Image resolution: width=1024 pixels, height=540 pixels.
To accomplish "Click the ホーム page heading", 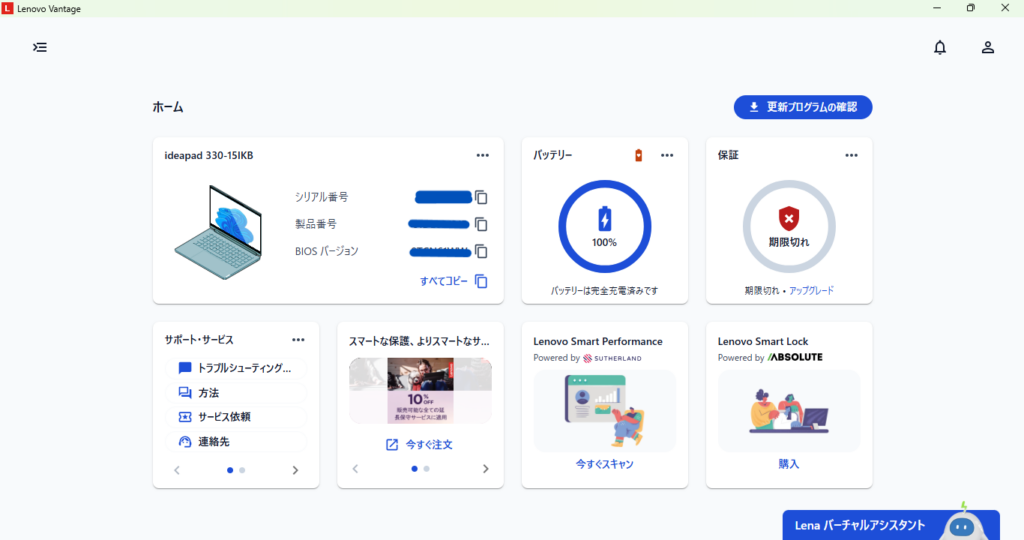I will click(168, 107).
